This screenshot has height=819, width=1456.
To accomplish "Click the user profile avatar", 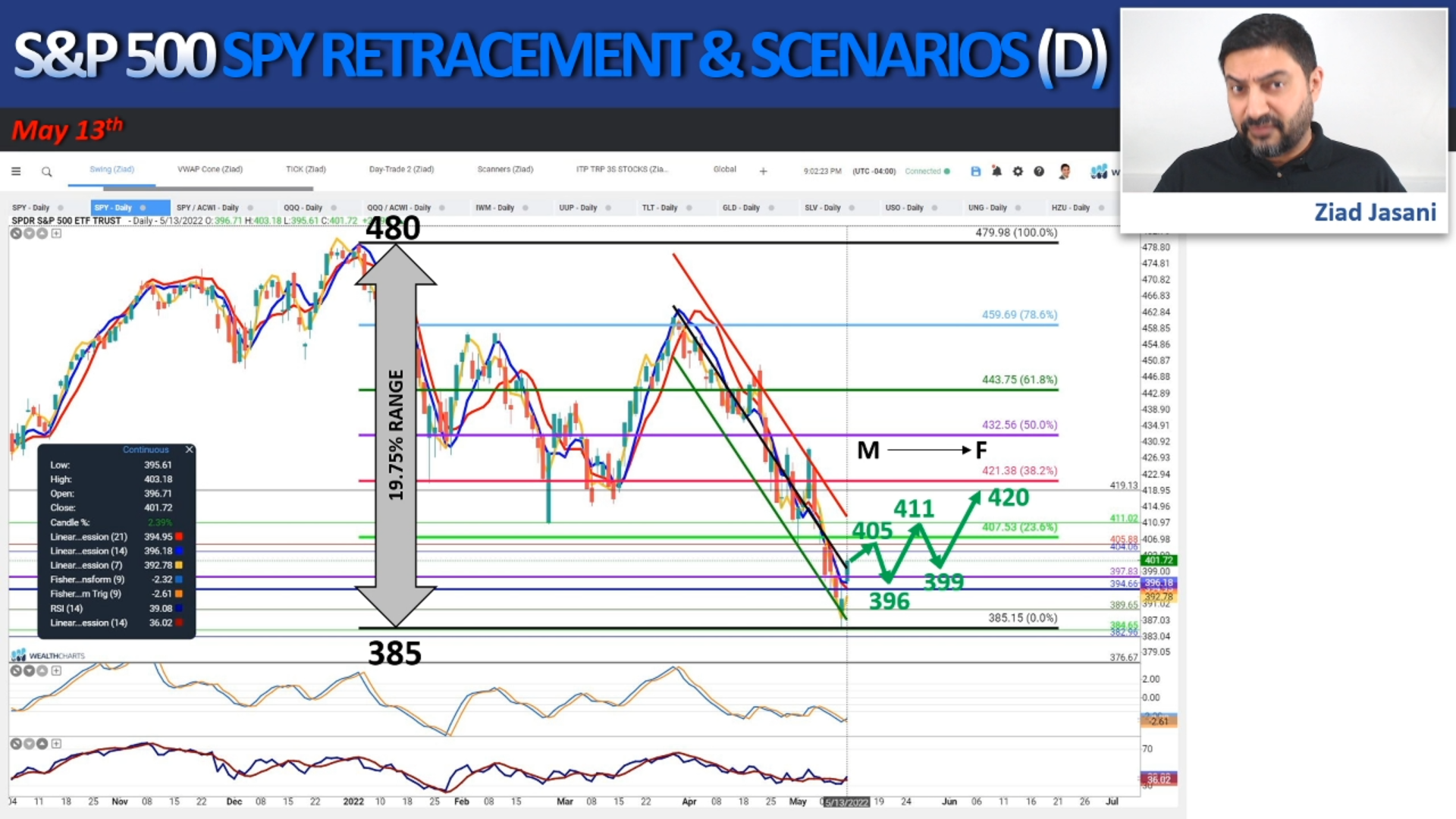I will click(x=1065, y=171).
